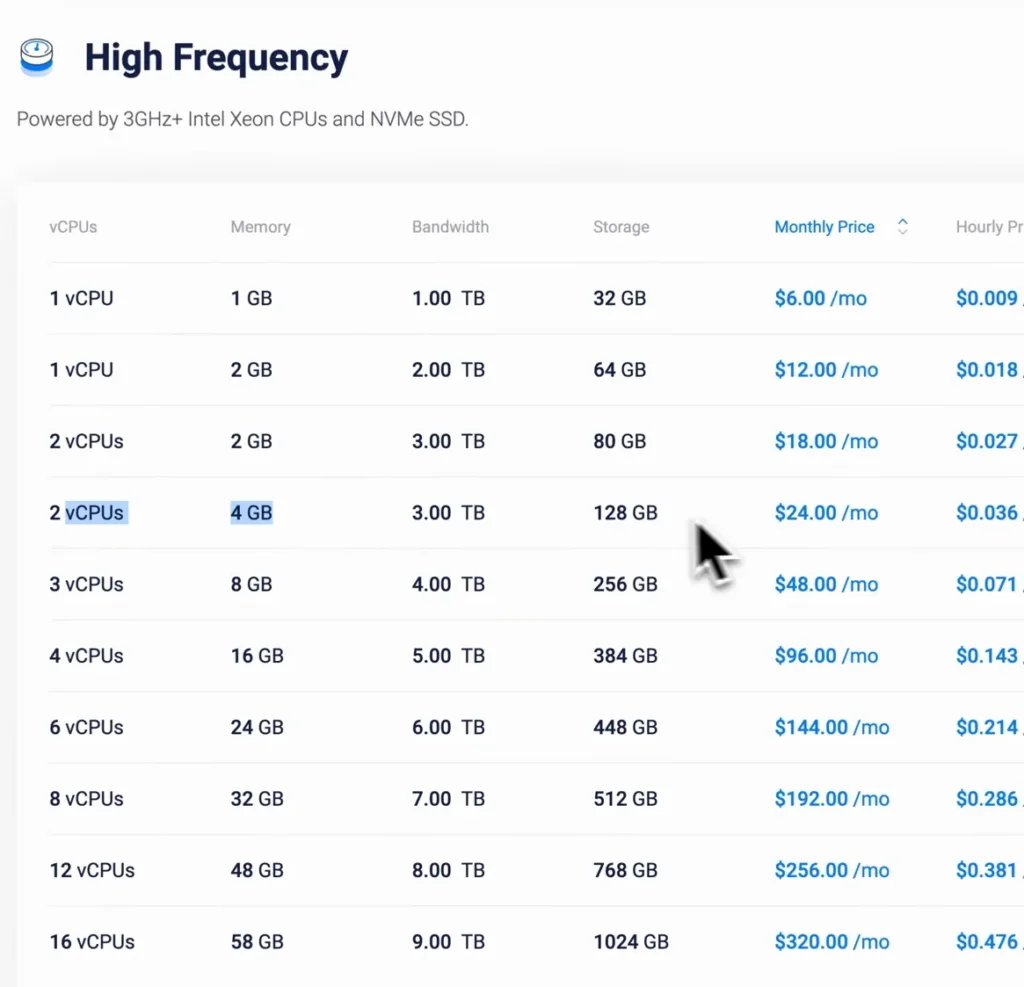This screenshot has width=1024, height=987.
Task: Click the Monthly Price column header text
Action: point(824,227)
